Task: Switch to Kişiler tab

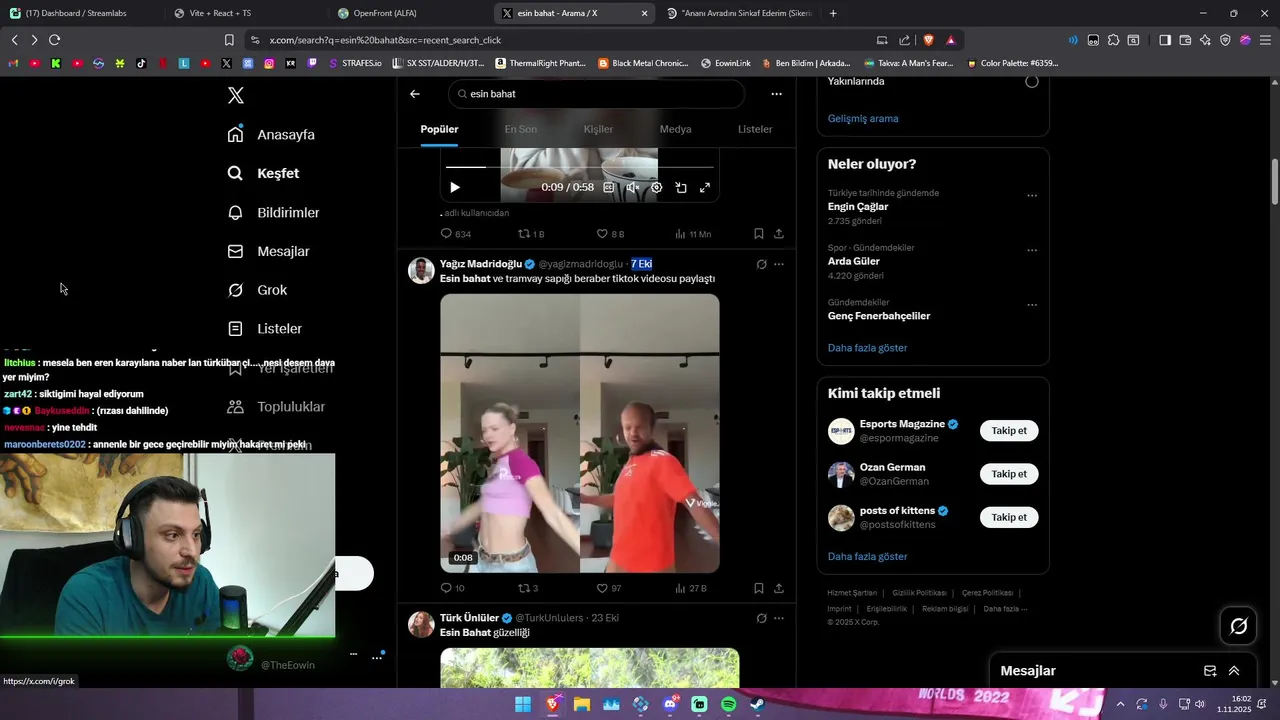Action: point(598,129)
